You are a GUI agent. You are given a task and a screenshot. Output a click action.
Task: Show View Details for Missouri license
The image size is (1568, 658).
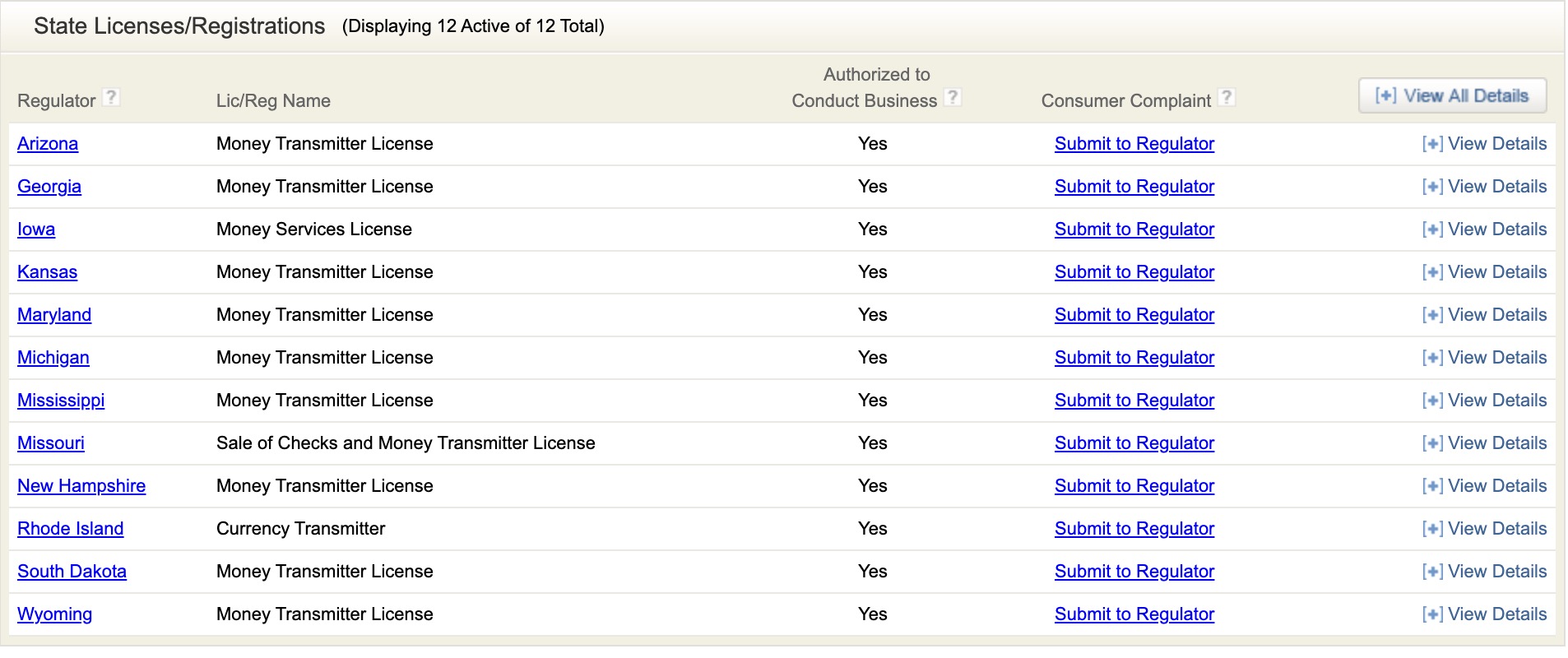(x=1484, y=443)
